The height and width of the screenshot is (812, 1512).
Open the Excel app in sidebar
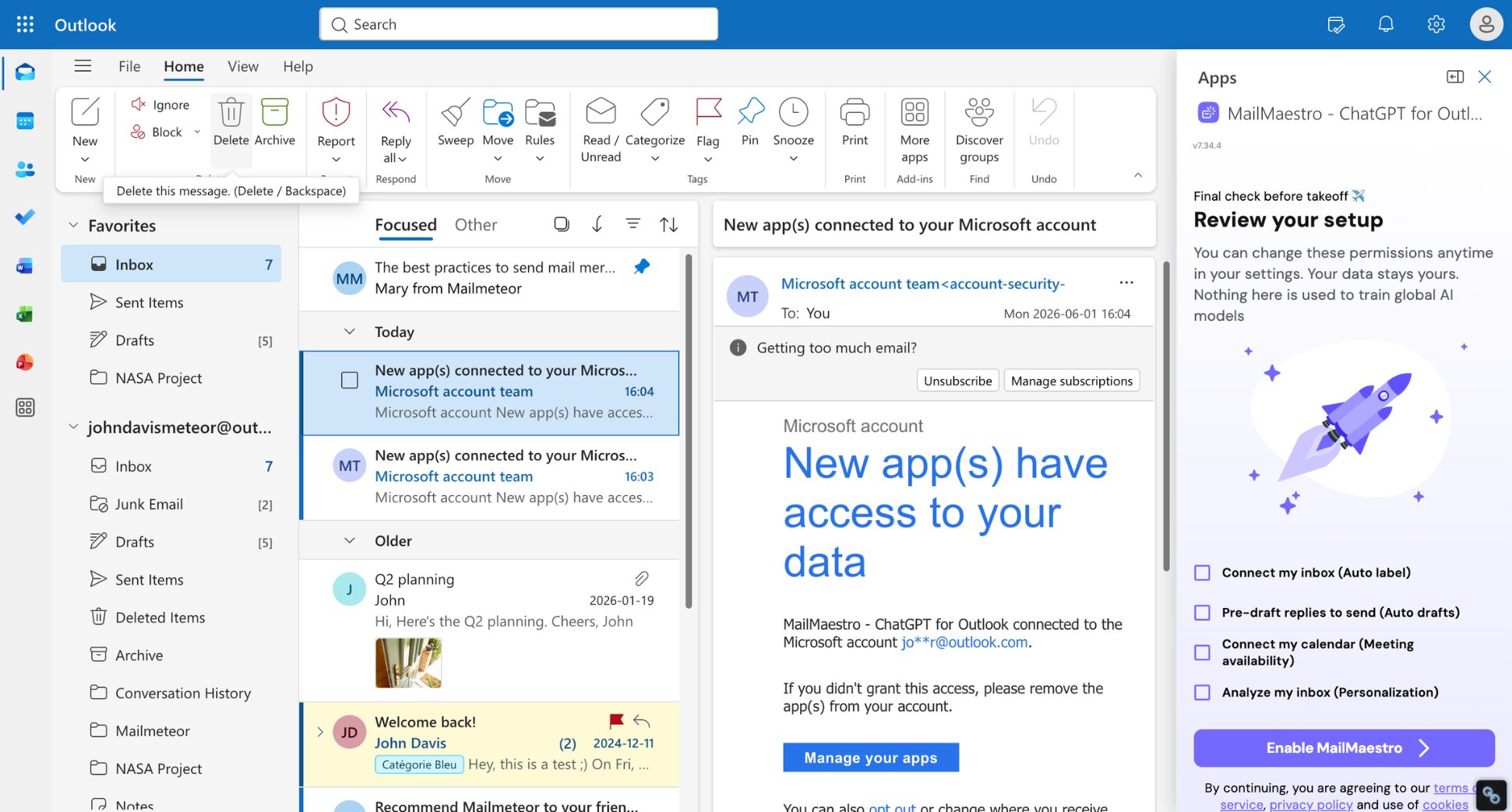(x=25, y=315)
